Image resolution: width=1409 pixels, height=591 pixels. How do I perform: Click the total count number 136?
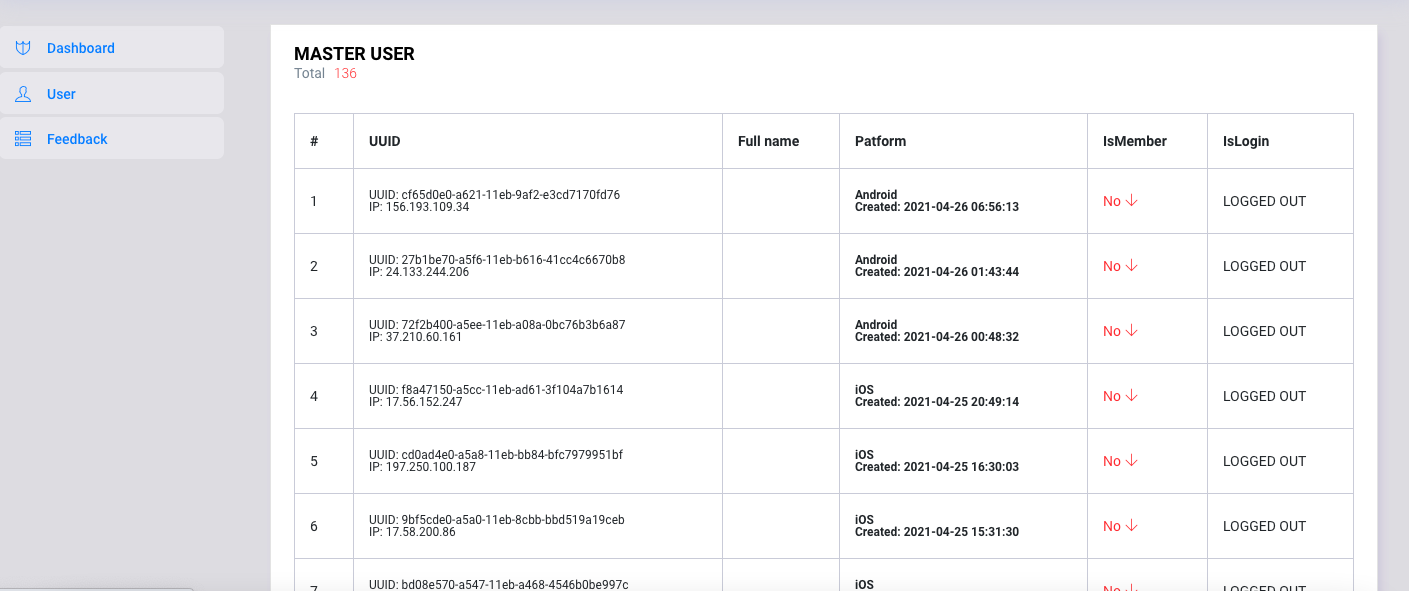coord(346,73)
